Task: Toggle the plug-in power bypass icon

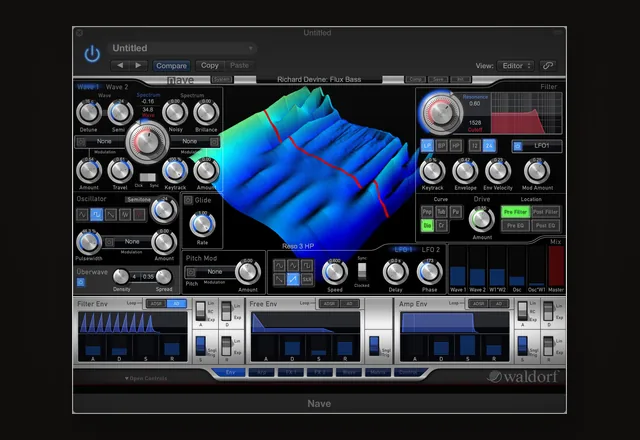Action: tap(92, 54)
